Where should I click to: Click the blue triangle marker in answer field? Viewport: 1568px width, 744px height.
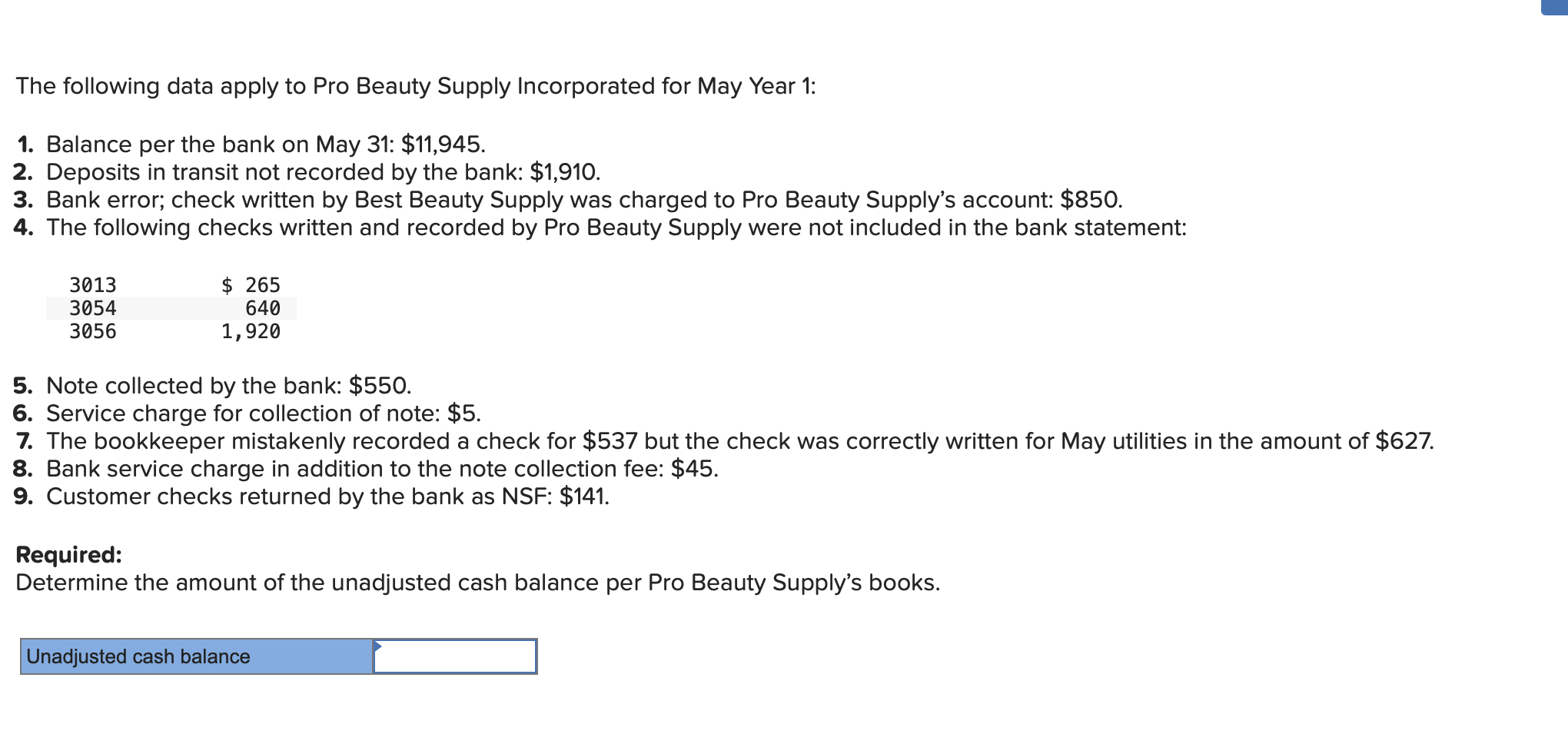pyautogui.click(x=377, y=646)
